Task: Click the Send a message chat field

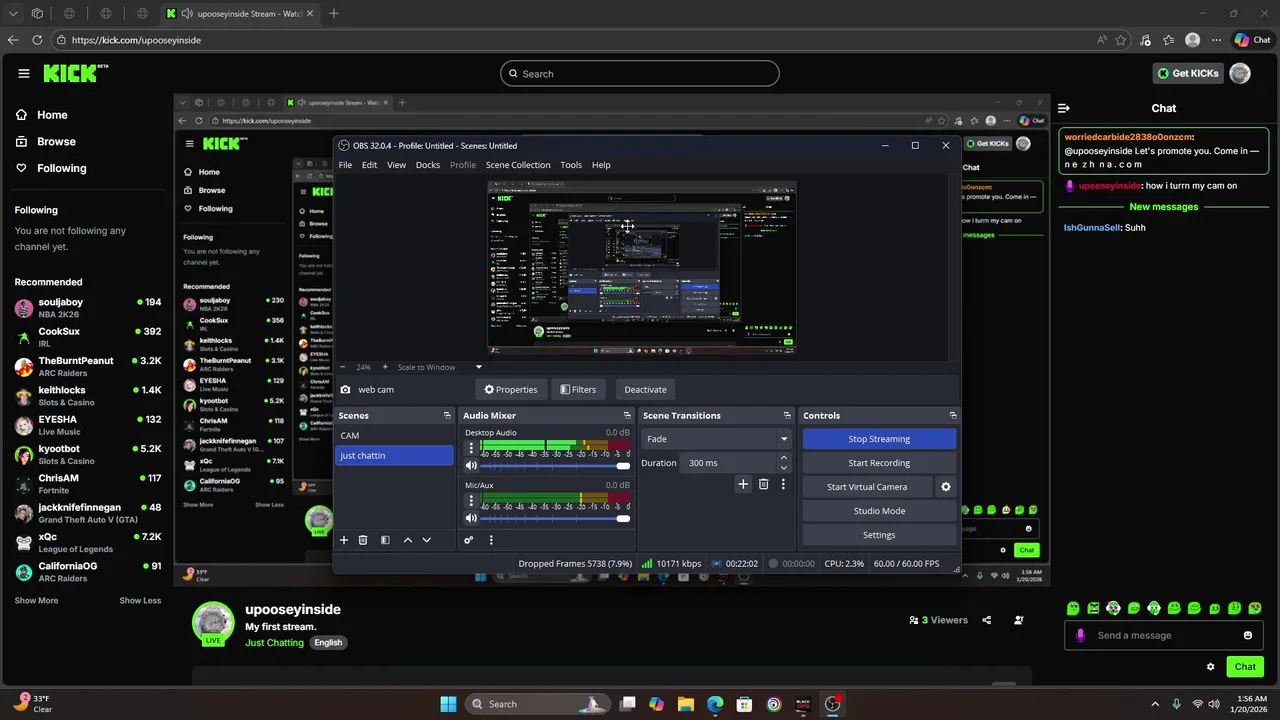Action: click(1164, 635)
